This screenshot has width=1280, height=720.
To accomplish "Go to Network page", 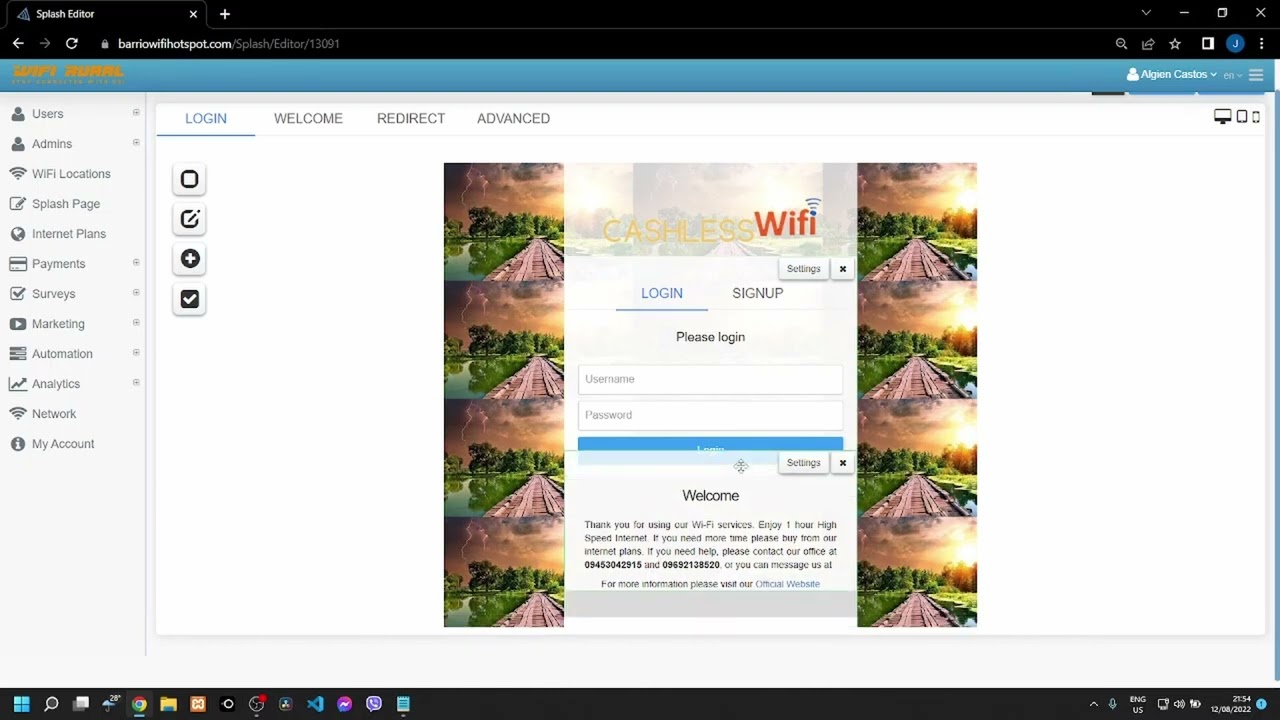I will [54, 414].
